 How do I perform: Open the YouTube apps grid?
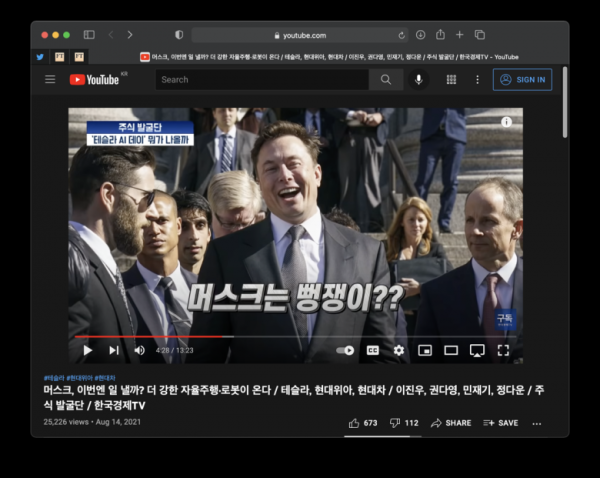click(x=451, y=80)
